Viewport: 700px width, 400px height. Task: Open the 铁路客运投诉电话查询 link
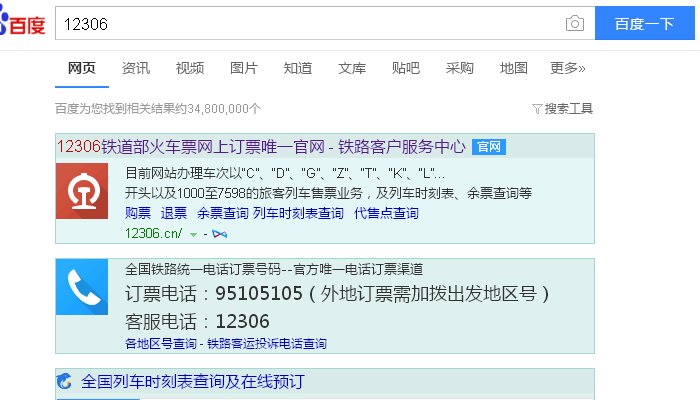click(267, 343)
